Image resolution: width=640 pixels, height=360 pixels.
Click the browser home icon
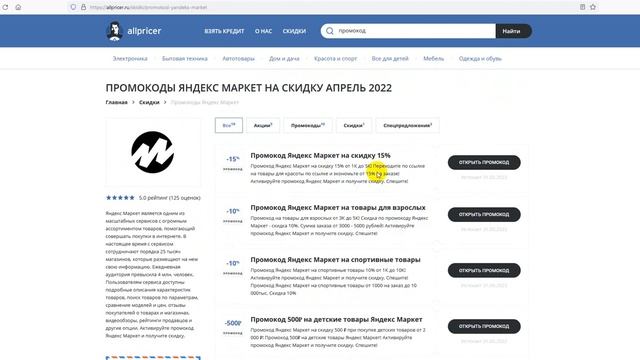tap(18, 7)
